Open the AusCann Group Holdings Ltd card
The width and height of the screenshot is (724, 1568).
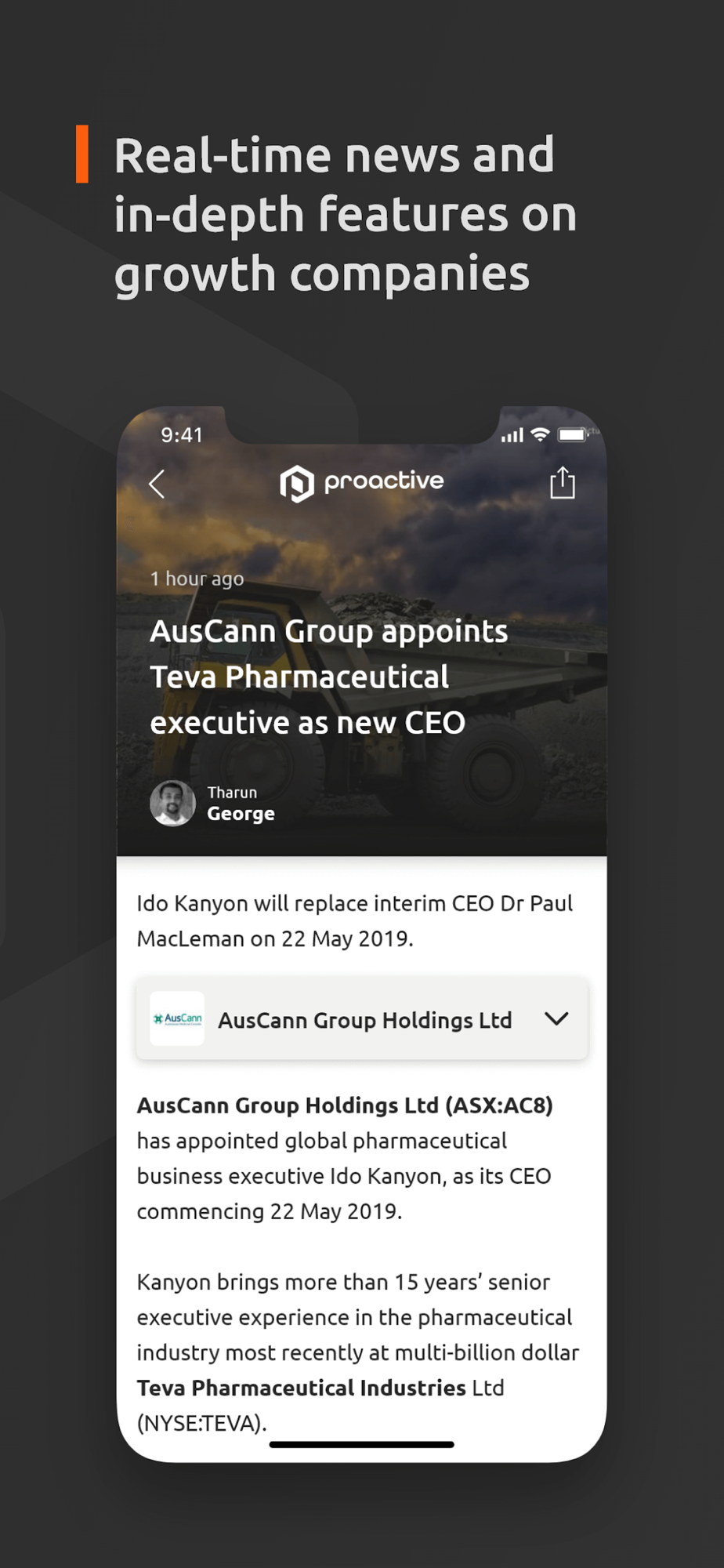(x=361, y=1018)
